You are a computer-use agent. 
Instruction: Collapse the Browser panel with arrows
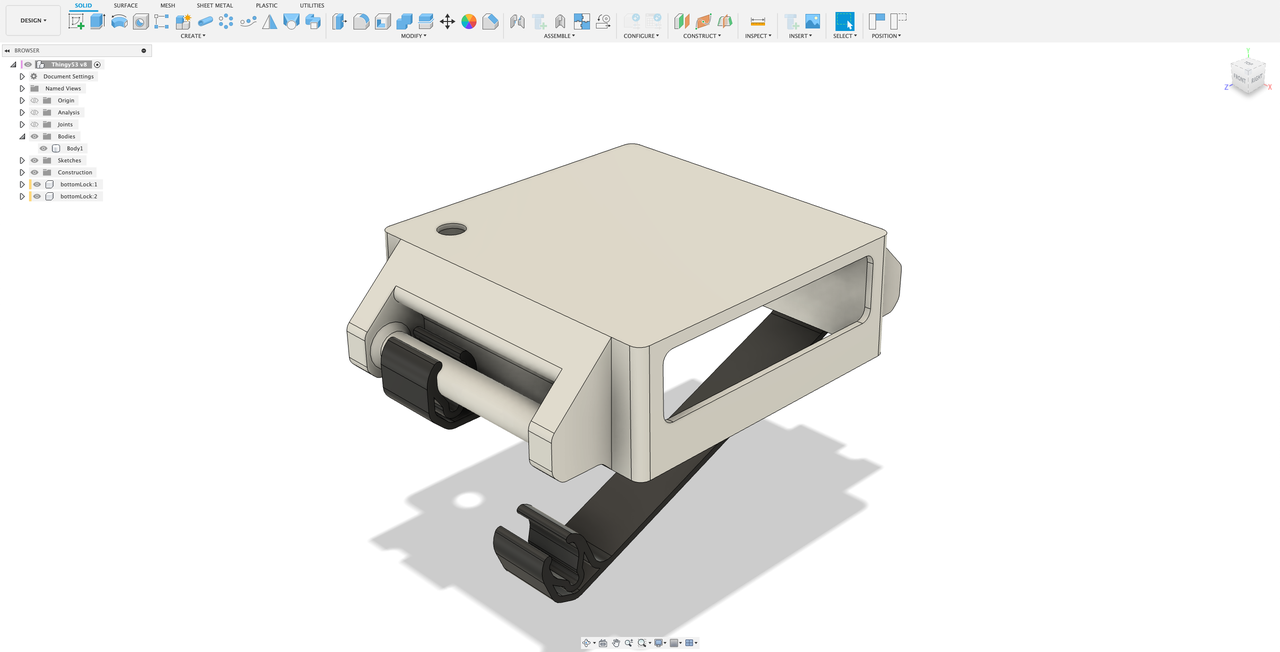pos(7,50)
